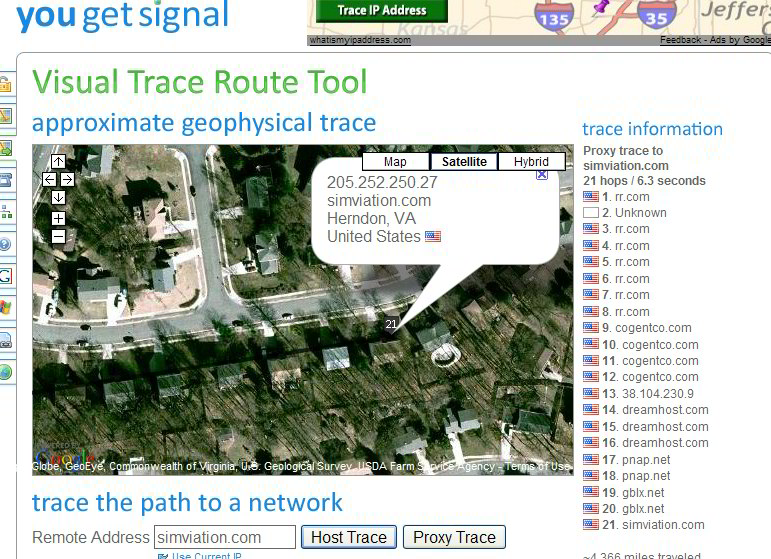Select hop '11. cogentco.com' in trace list
Image resolution: width=771 pixels, height=559 pixels.
coord(650,360)
